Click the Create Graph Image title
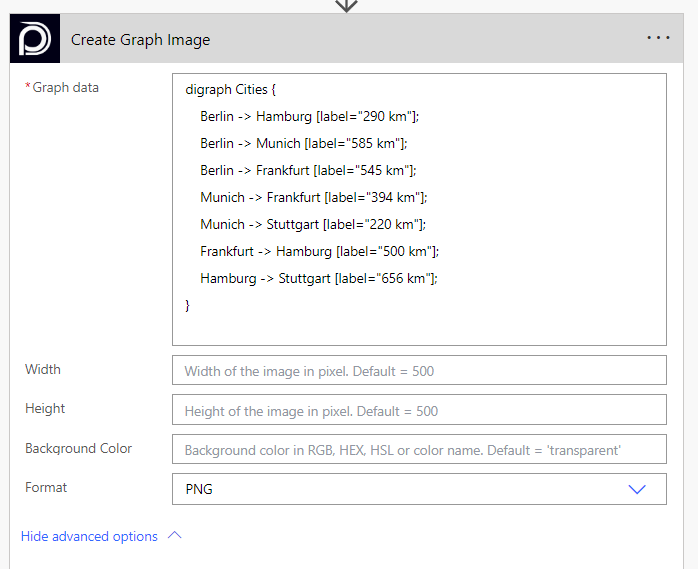The height and width of the screenshot is (569, 698). point(140,40)
